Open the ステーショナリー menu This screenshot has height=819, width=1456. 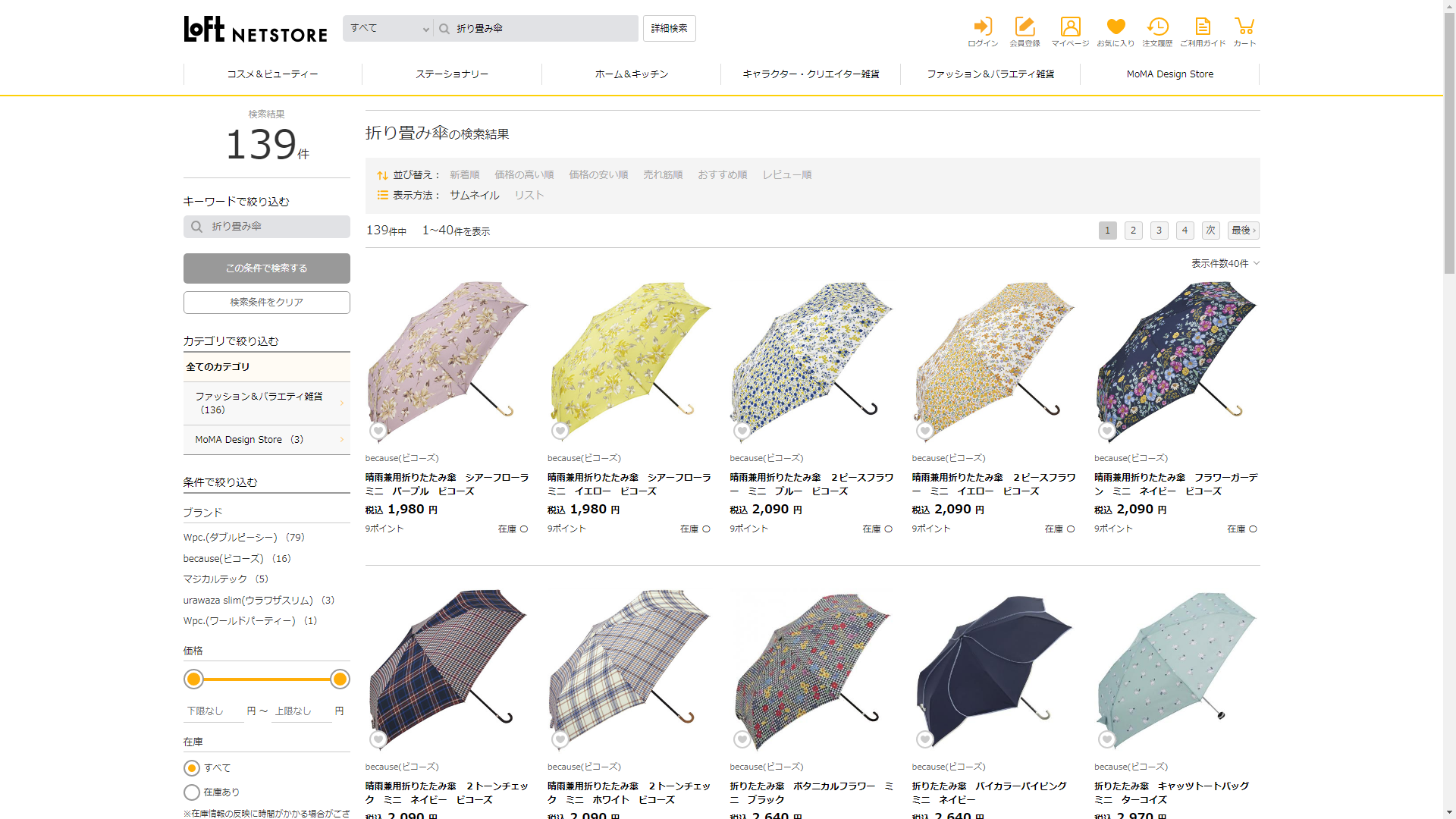click(x=452, y=74)
